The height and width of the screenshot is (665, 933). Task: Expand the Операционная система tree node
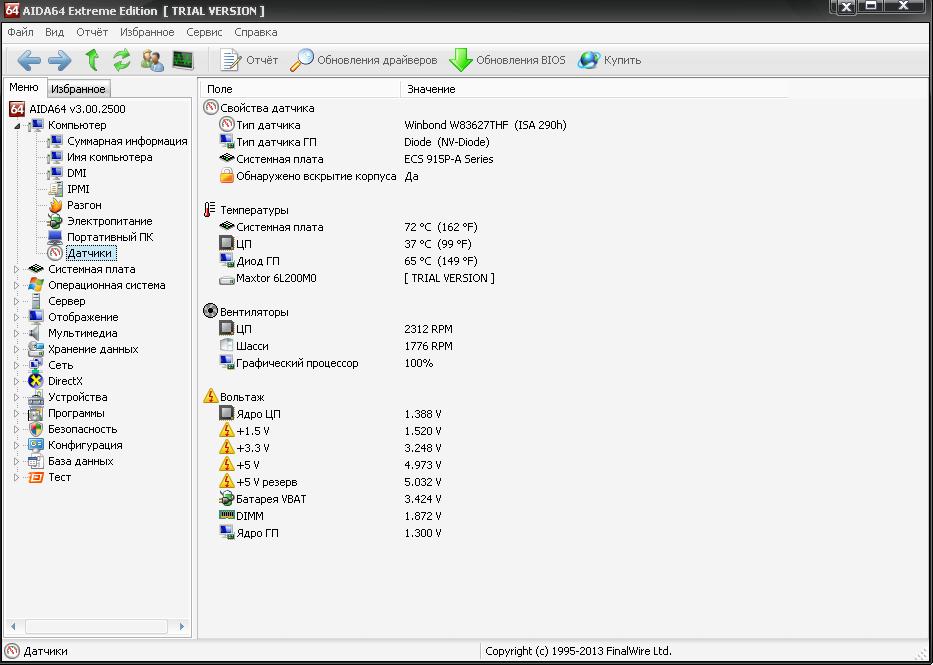point(16,285)
